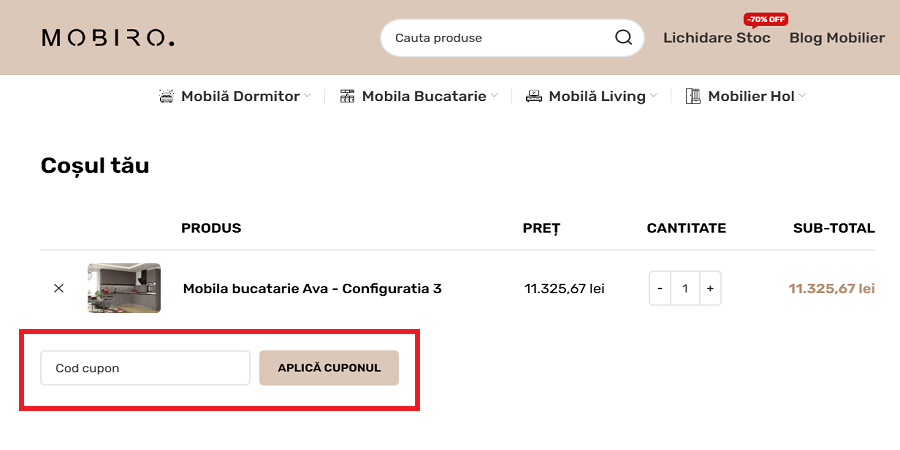The height and width of the screenshot is (450, 900).
Task: Expand the Mobilă Dormitor chevron
Action: [x=308, y=96]
